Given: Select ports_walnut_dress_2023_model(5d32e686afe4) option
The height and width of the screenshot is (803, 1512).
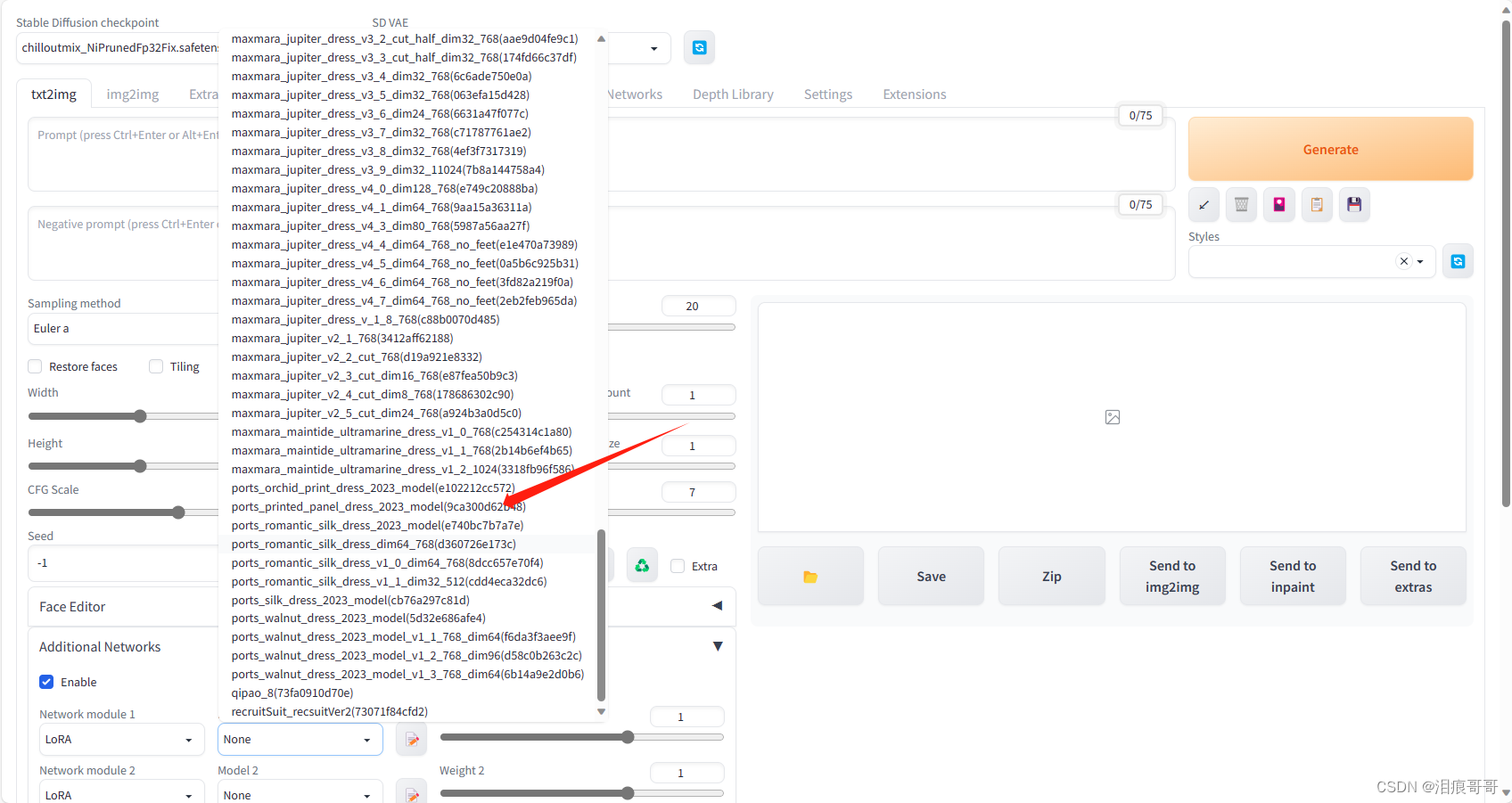Looking at the screenshot, I should click(x=358, y=618).
